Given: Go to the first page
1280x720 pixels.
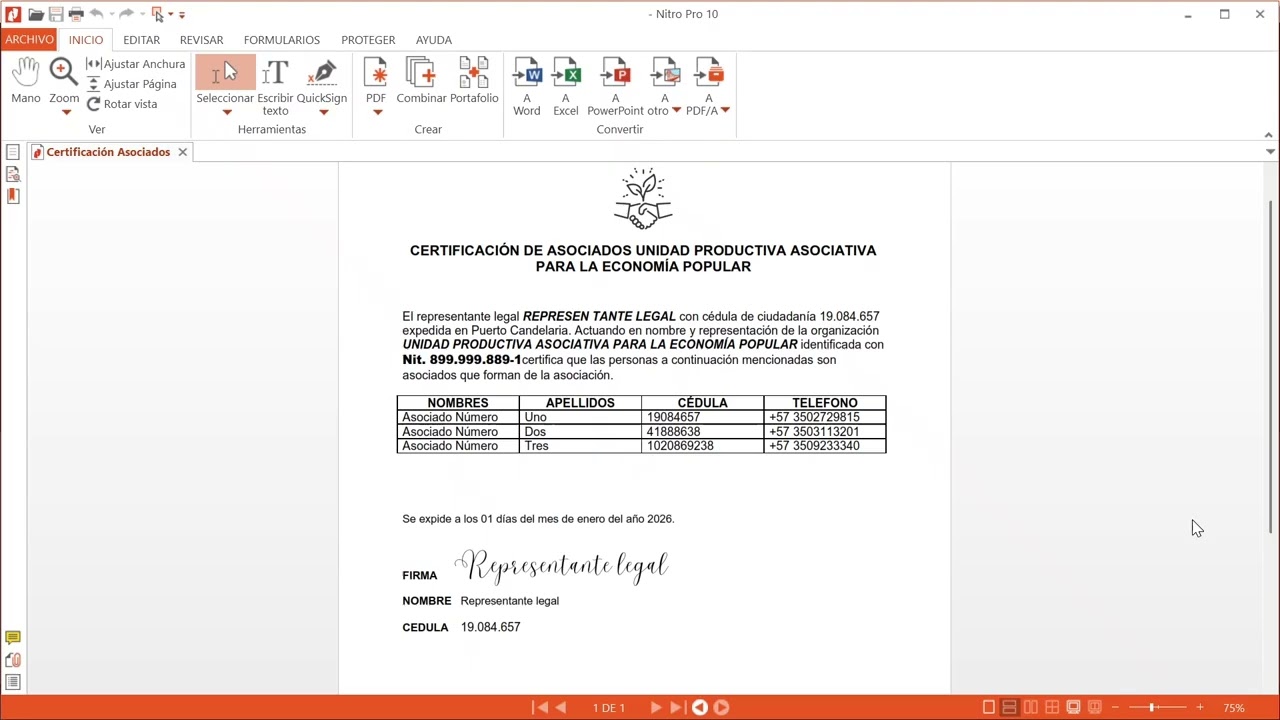Looking at the screenshot, I should 541,707.
